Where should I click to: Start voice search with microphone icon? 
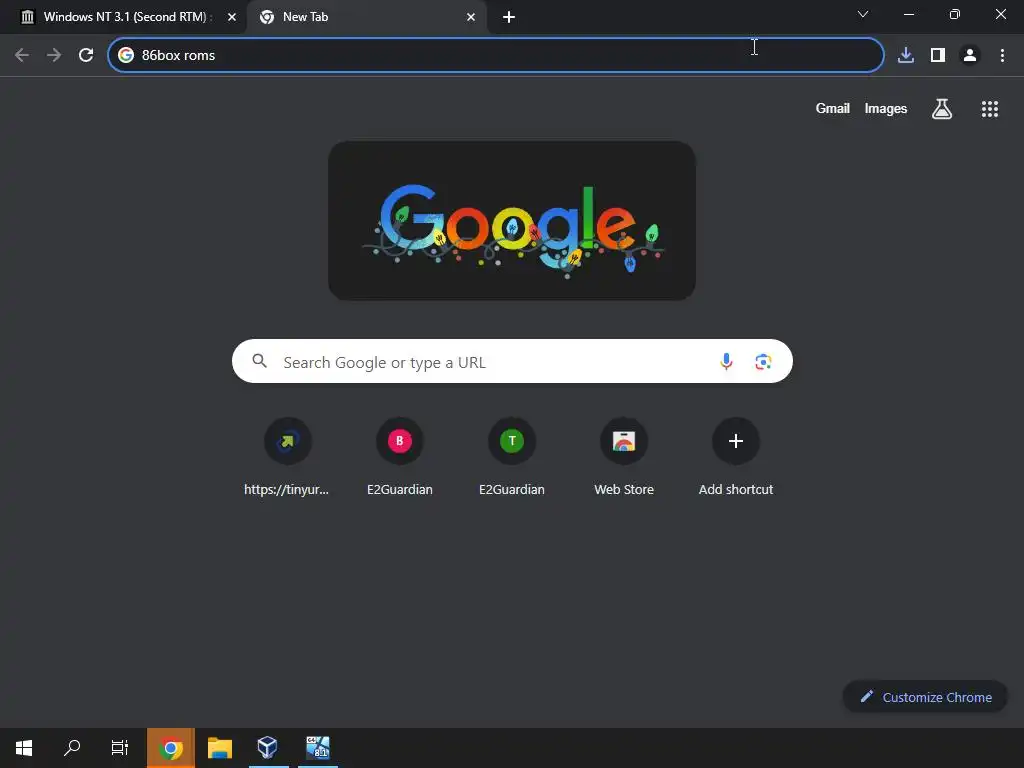[726, 361]
